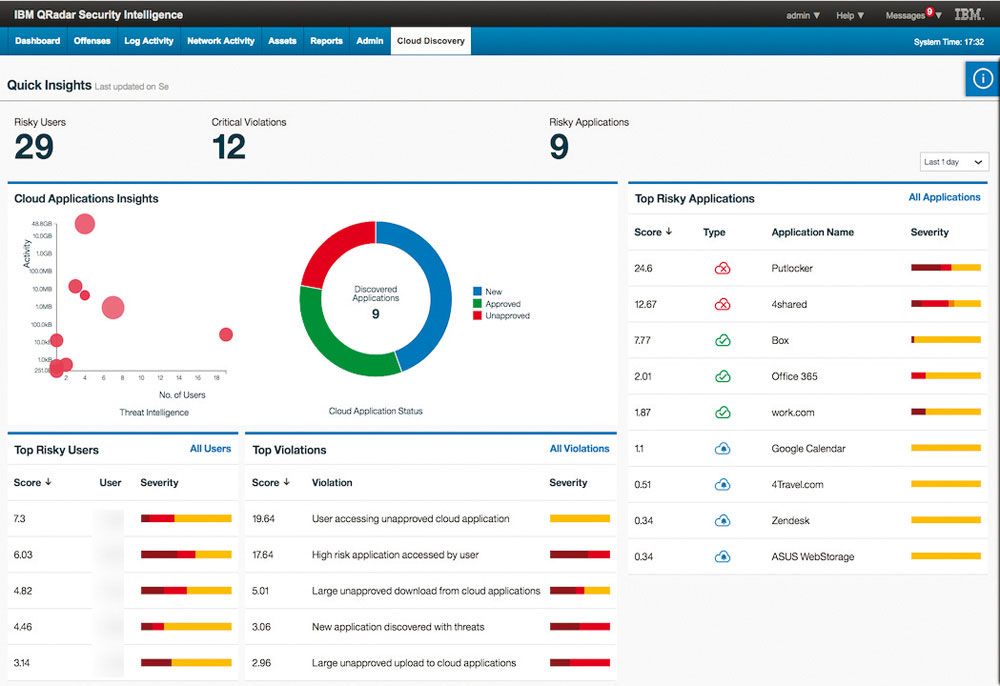Click the ASUS WebStorage new cloud icon

click(x=722, y=557)
